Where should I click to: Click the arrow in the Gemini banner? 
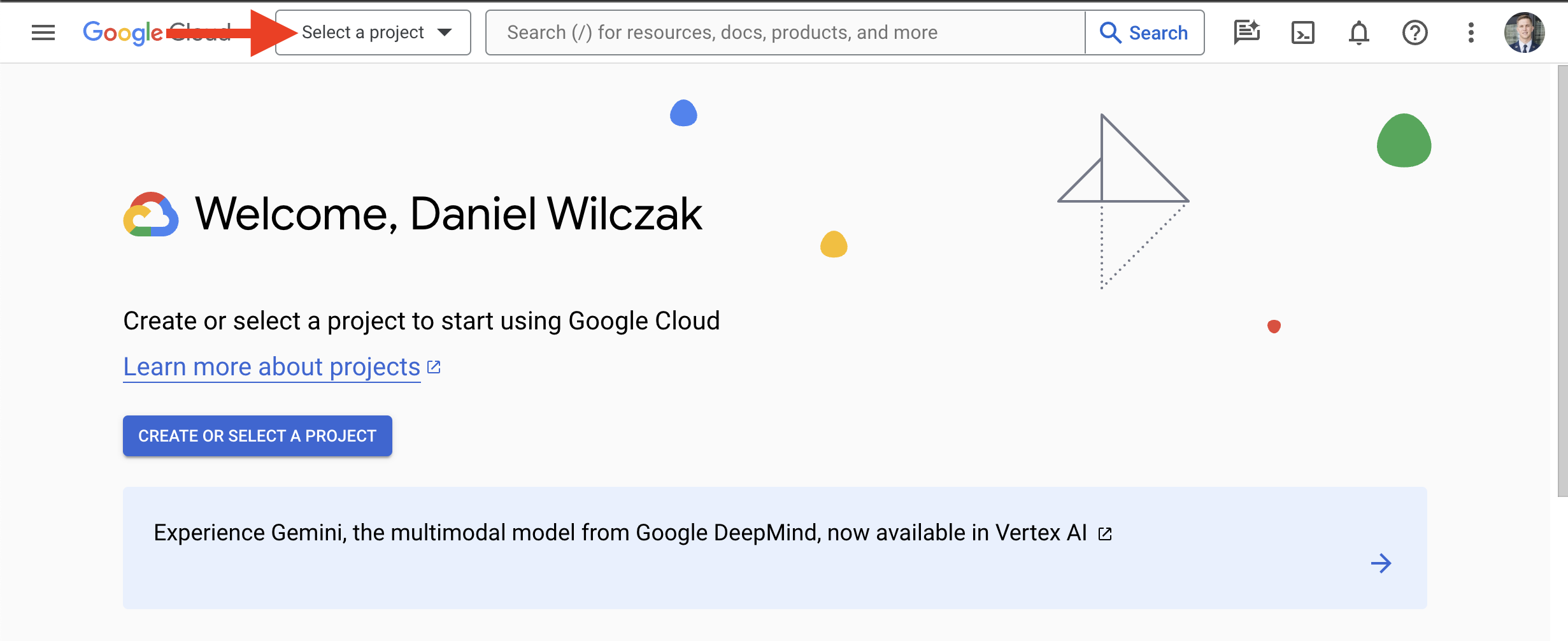pyautogui.click(x=1381, y=563)
